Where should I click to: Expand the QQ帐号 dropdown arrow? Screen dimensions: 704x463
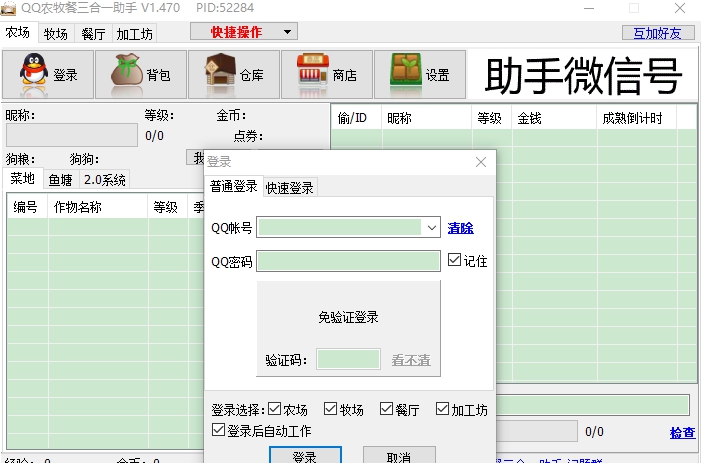tap(431, 228)
